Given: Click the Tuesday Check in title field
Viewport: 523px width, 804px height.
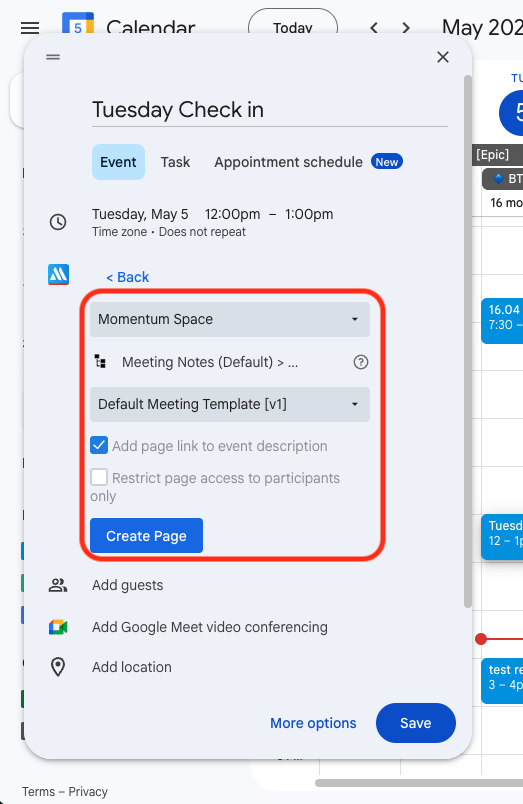Looking at the screenshot, I should tap(270, 110).
